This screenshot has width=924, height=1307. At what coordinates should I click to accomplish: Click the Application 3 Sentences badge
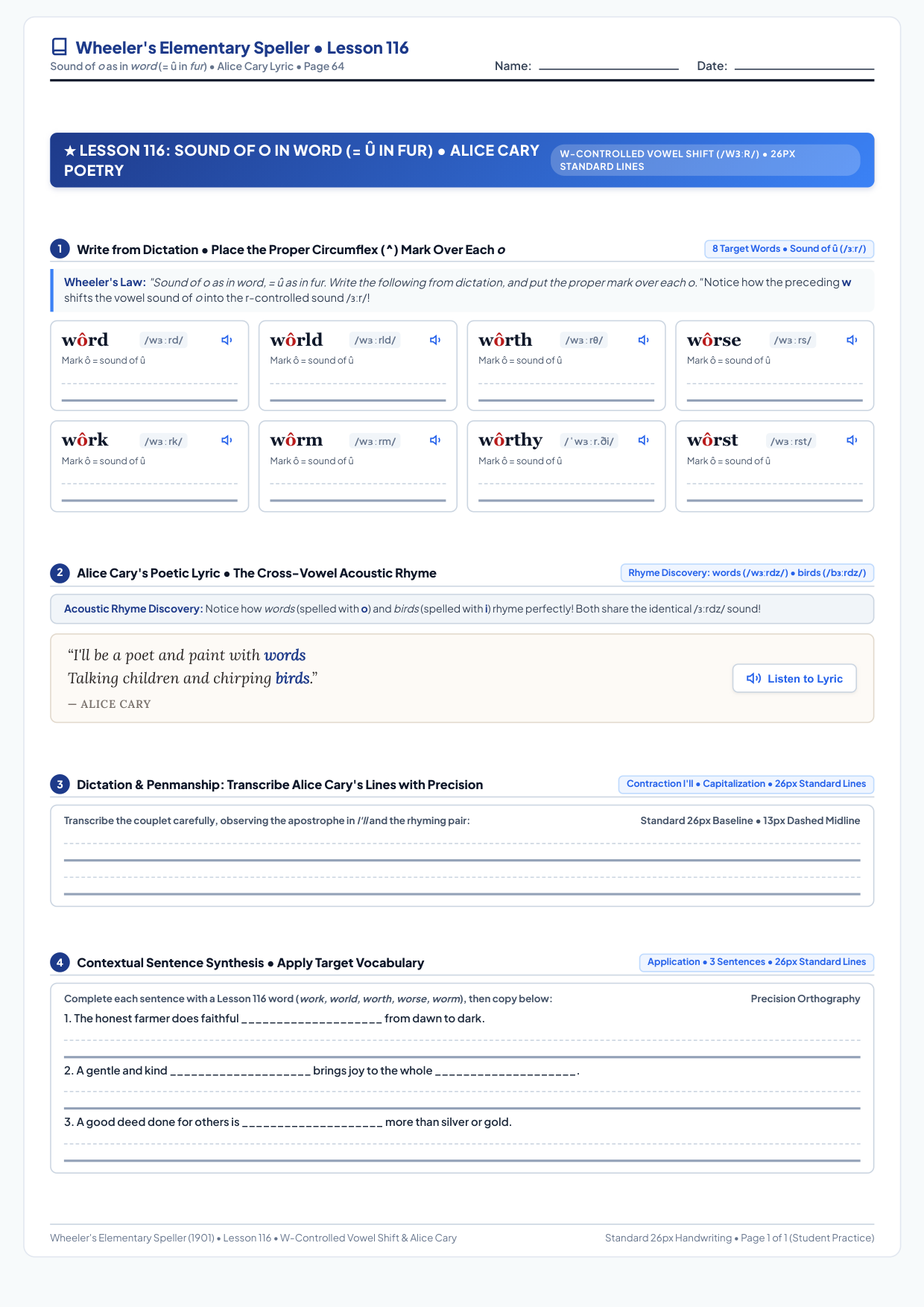tap(756, 962)
